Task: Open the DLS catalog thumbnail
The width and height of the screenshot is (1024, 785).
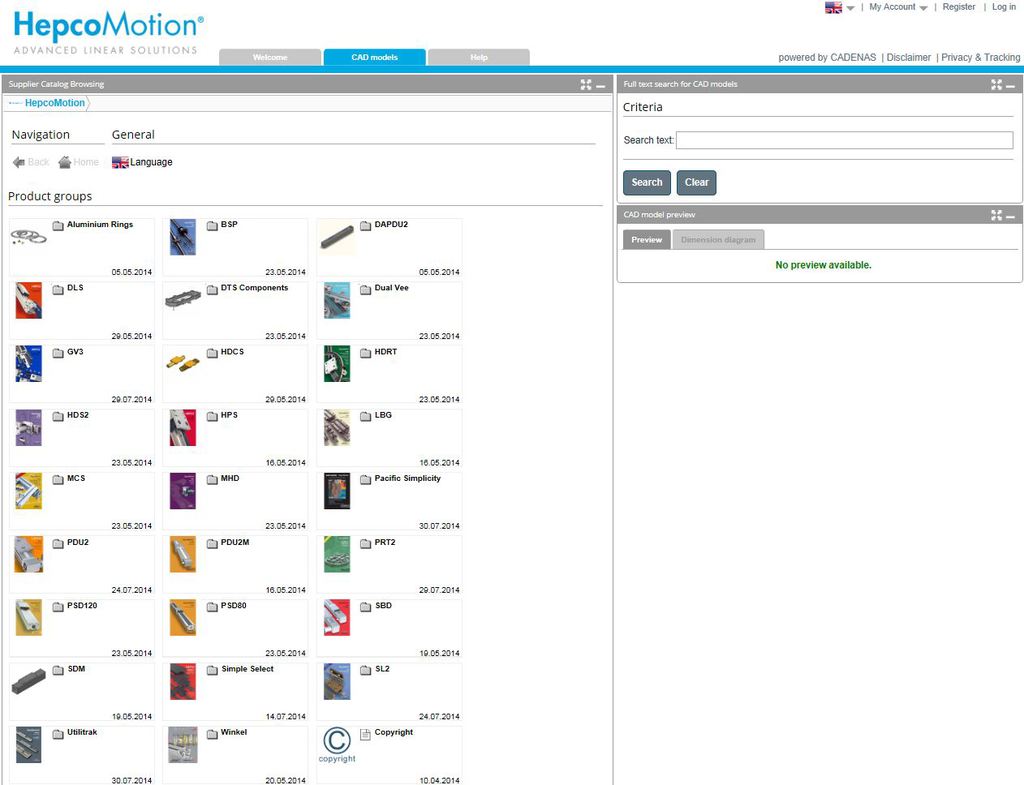Action: pyautogui.click(x=29, y=300)
